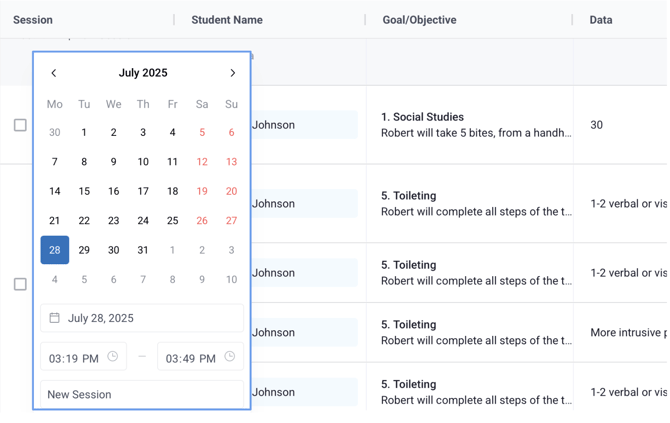
Task: Click the New Session name field
Action: pyautogui.click(x=142, y=394)
